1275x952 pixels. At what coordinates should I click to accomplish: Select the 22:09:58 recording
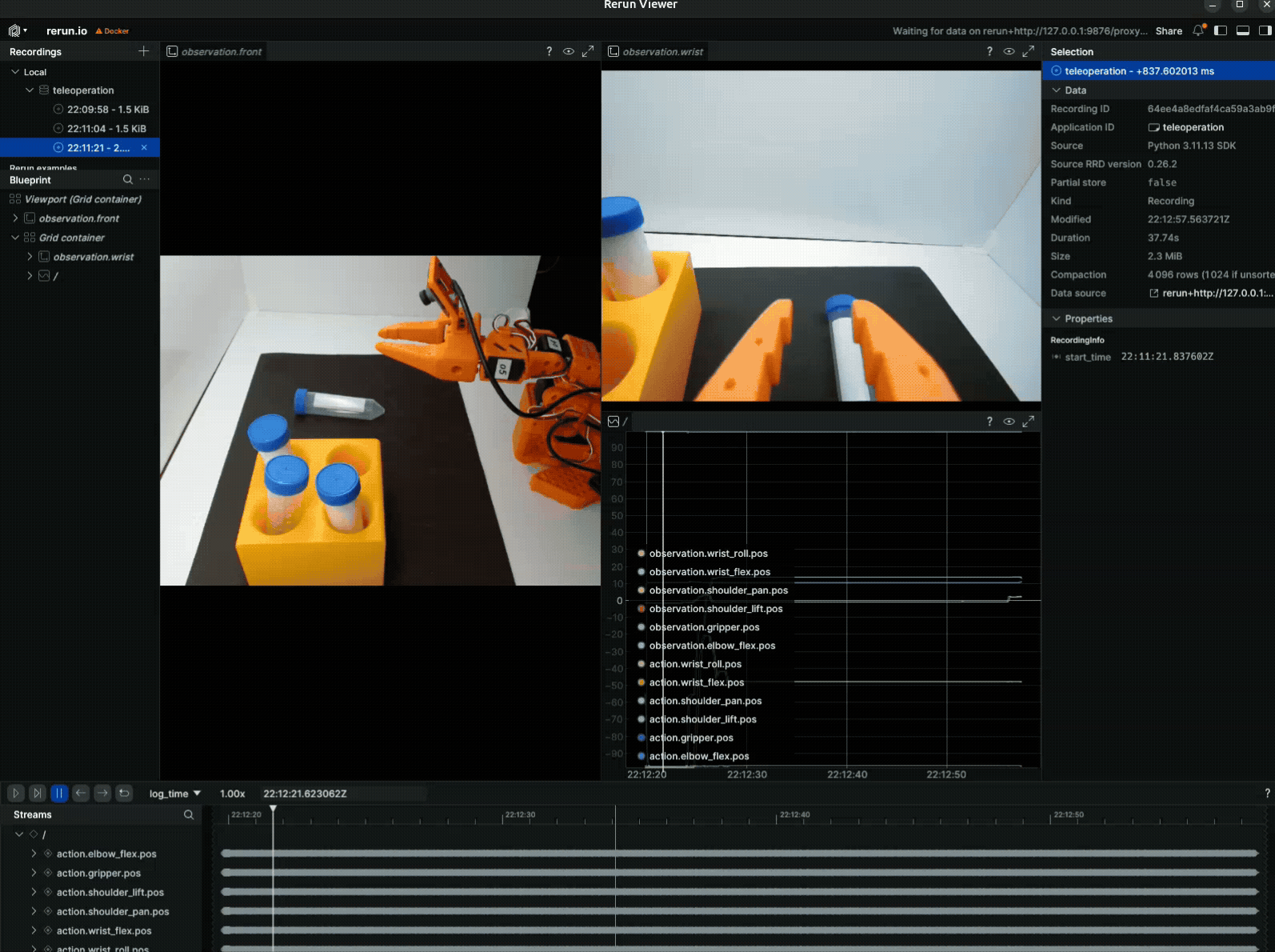coord(107,110)
